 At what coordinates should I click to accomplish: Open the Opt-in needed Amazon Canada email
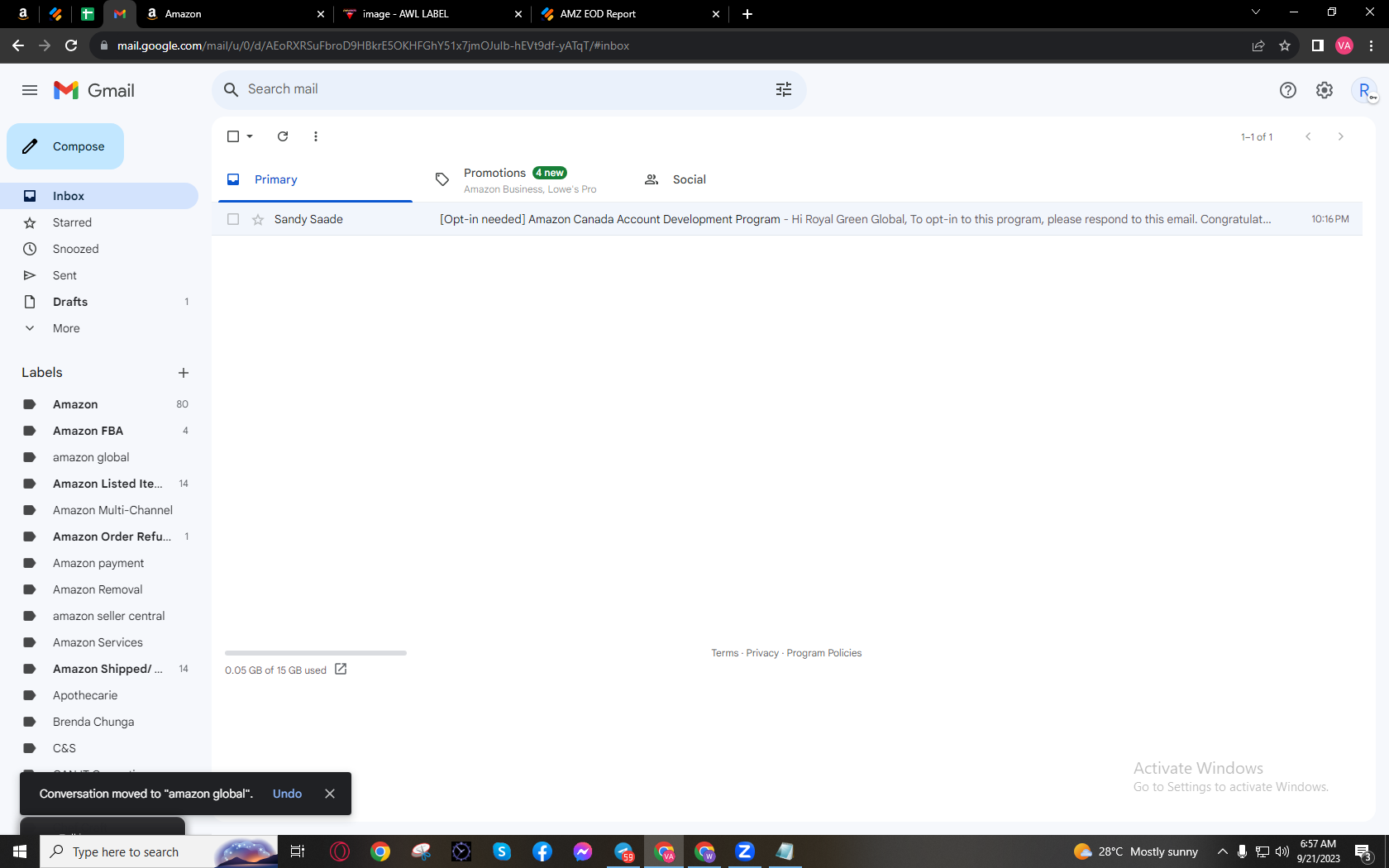click(x=787, y=219)
